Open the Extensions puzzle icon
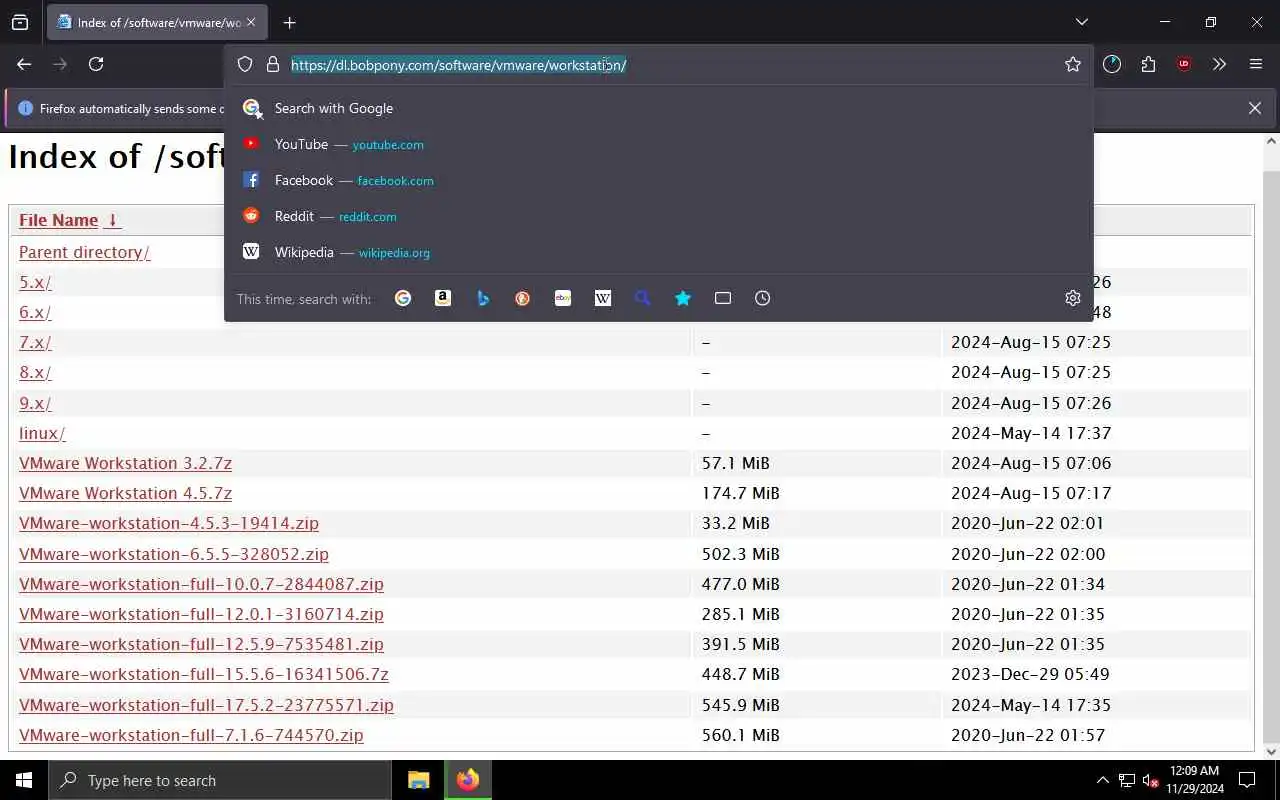 tap(1148, 64)
